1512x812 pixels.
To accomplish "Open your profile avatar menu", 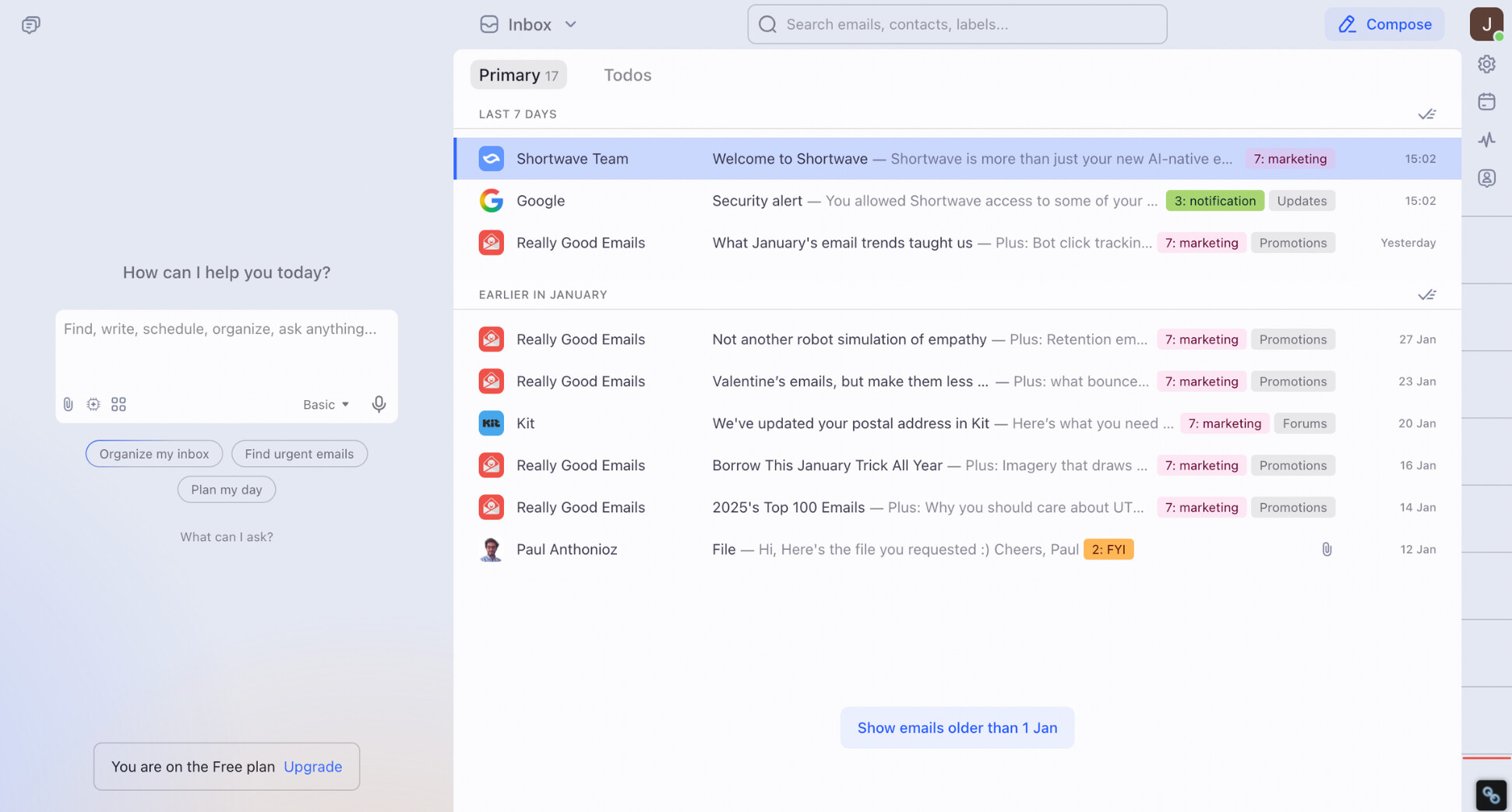I will 1486,24.
